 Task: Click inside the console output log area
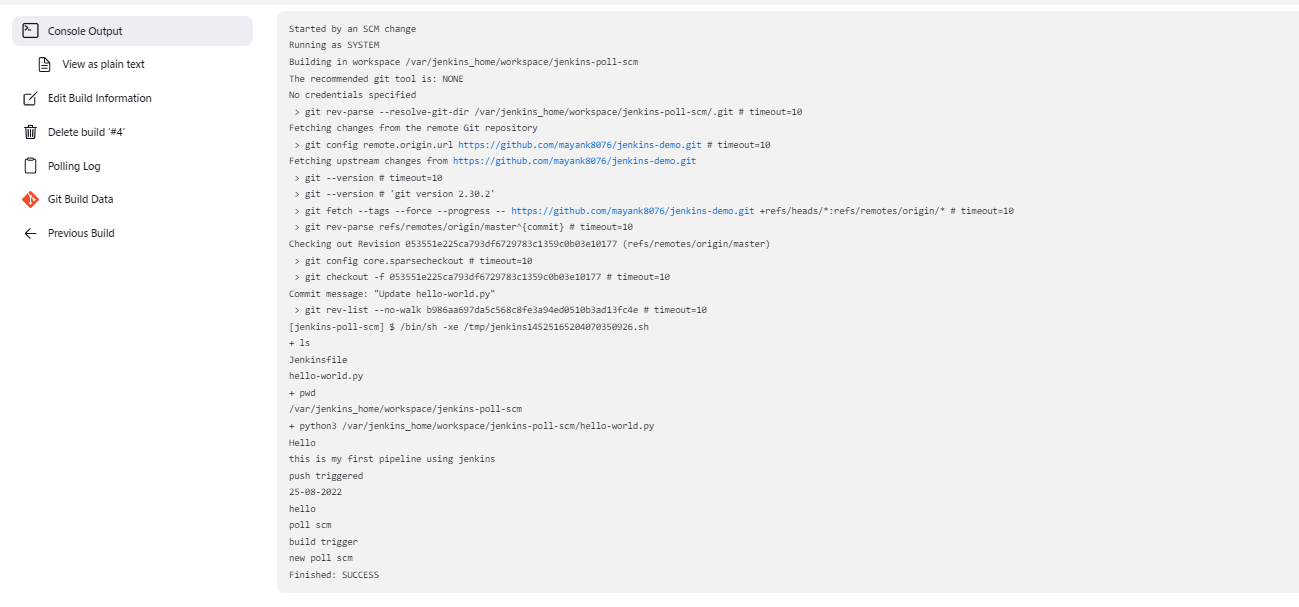click(700, 400)
